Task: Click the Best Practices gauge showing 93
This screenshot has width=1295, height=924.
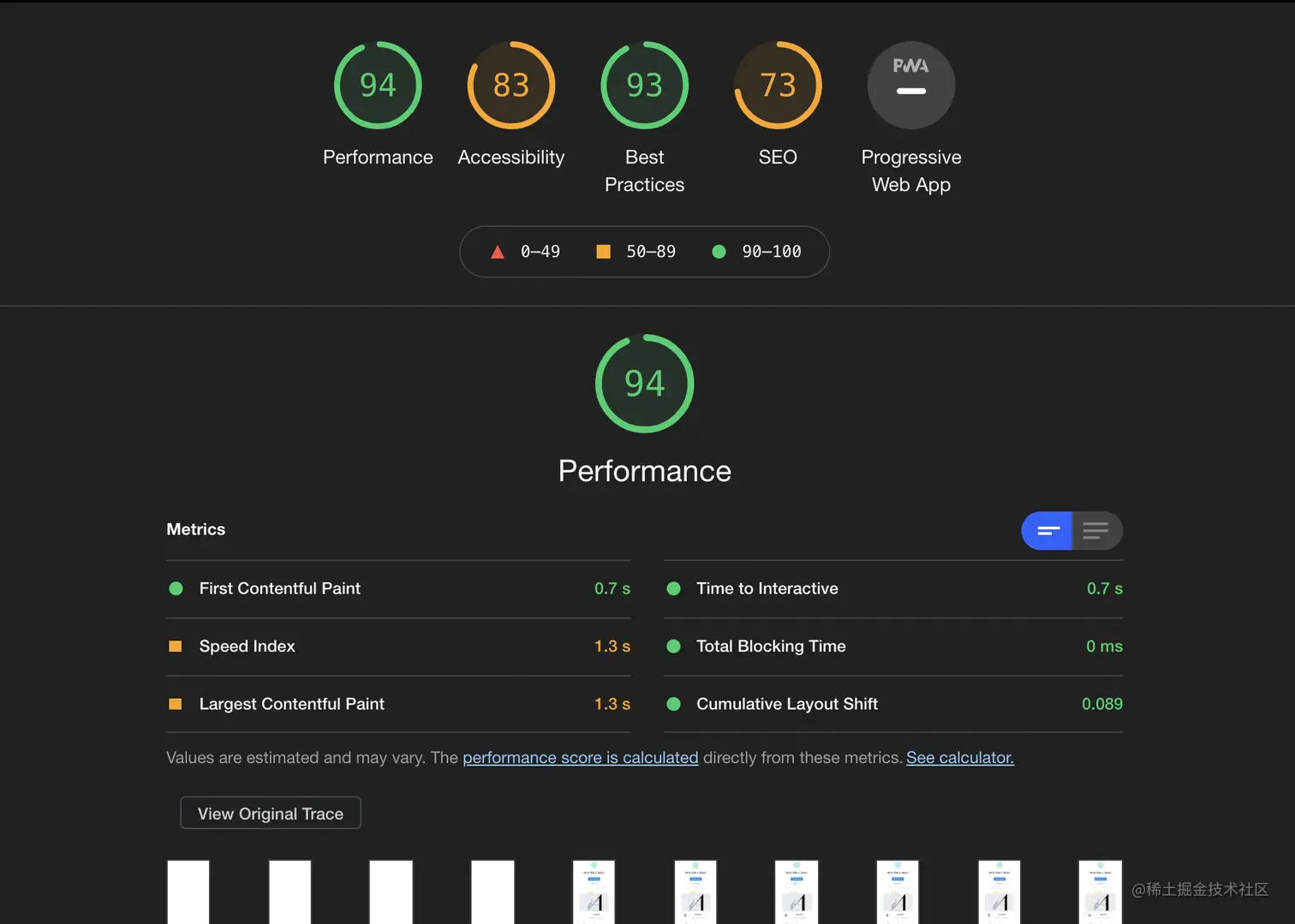Action: (645, 85)
